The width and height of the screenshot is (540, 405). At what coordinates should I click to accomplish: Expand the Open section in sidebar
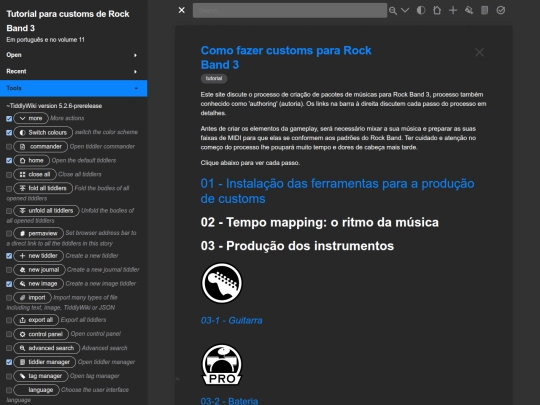73,55
